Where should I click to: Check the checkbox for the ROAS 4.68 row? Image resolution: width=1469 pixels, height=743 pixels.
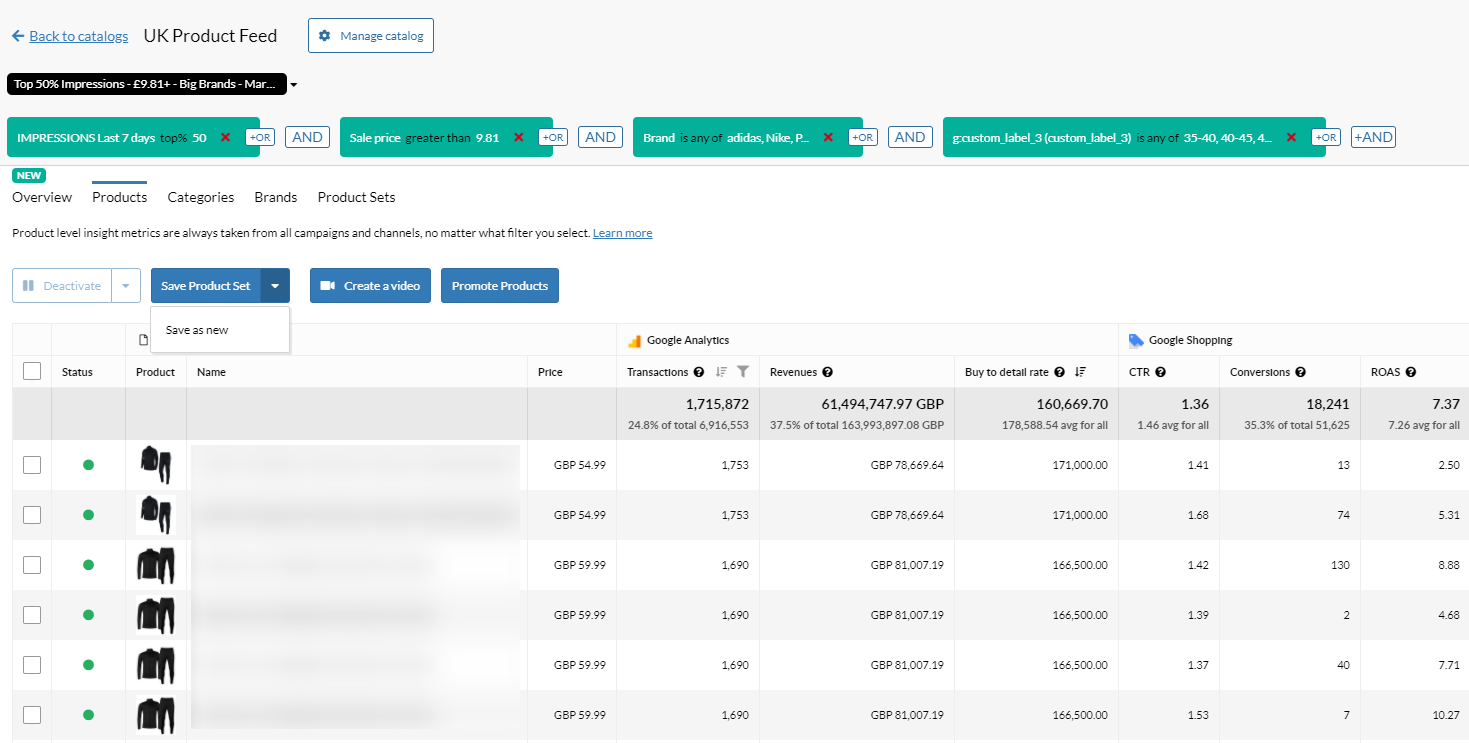32,615
